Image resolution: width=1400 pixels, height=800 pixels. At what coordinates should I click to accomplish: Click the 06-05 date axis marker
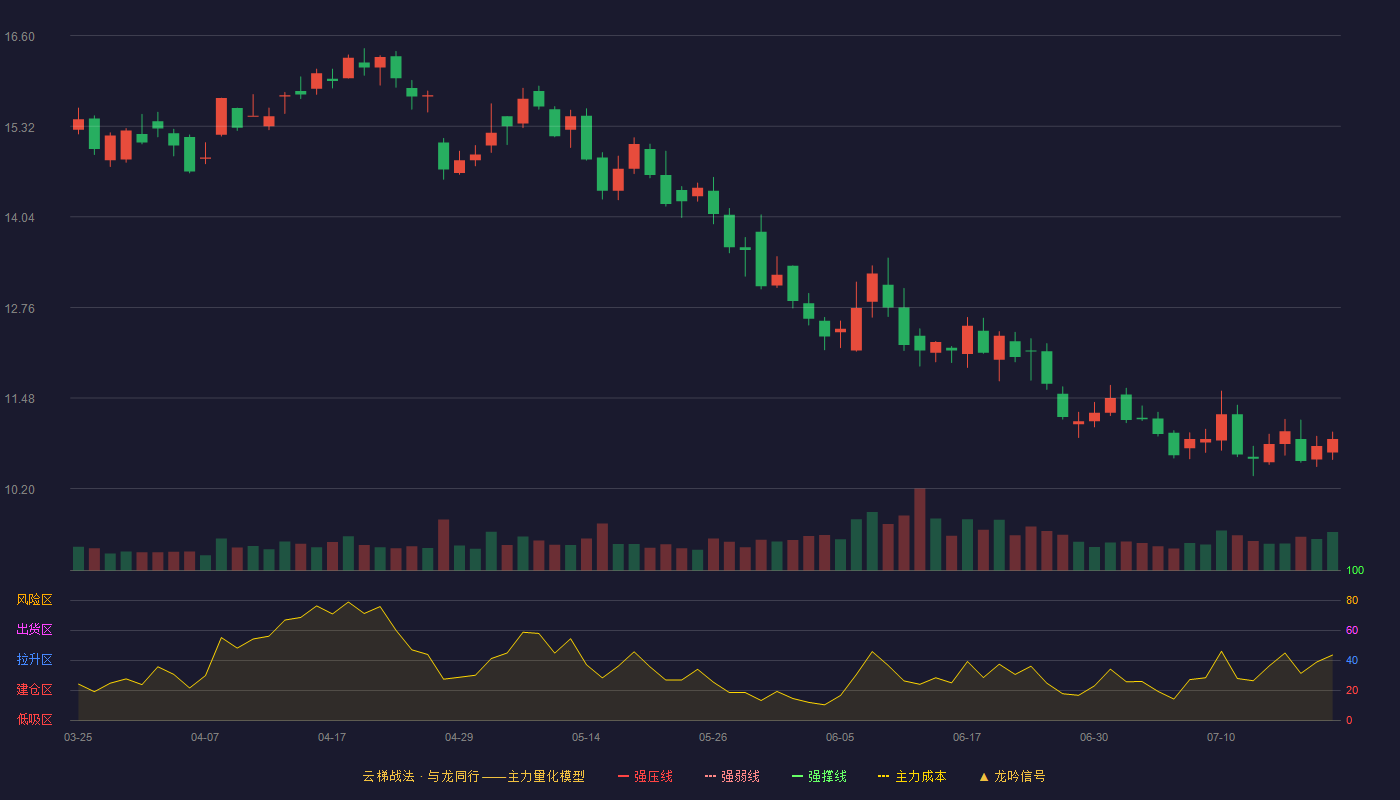[x=840, y=737]
